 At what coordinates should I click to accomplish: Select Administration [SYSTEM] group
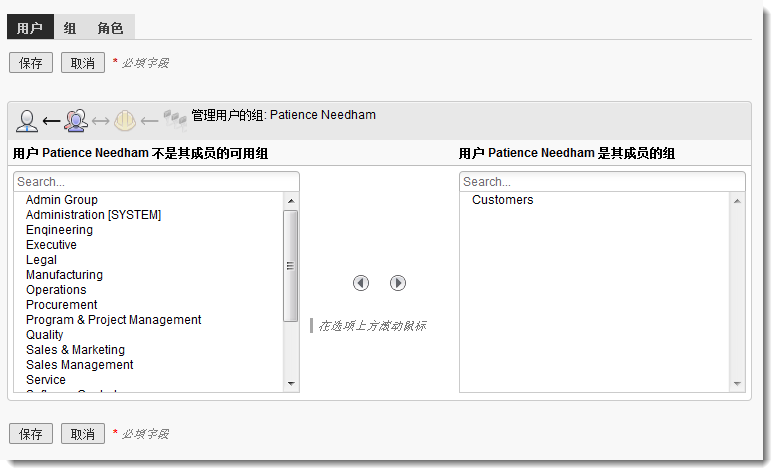(94, 215)
